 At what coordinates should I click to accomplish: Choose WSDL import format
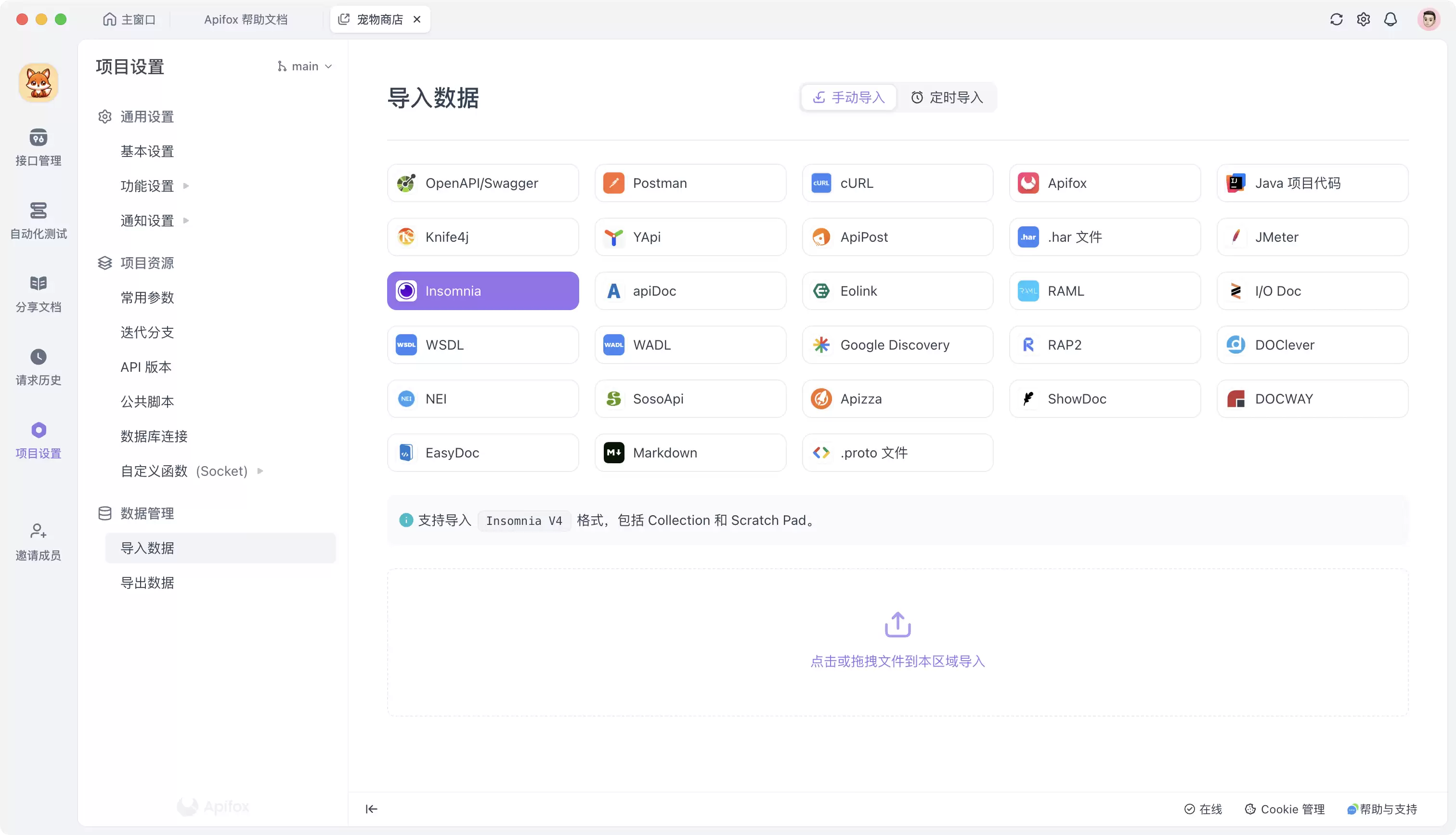(x=482, y=345)
